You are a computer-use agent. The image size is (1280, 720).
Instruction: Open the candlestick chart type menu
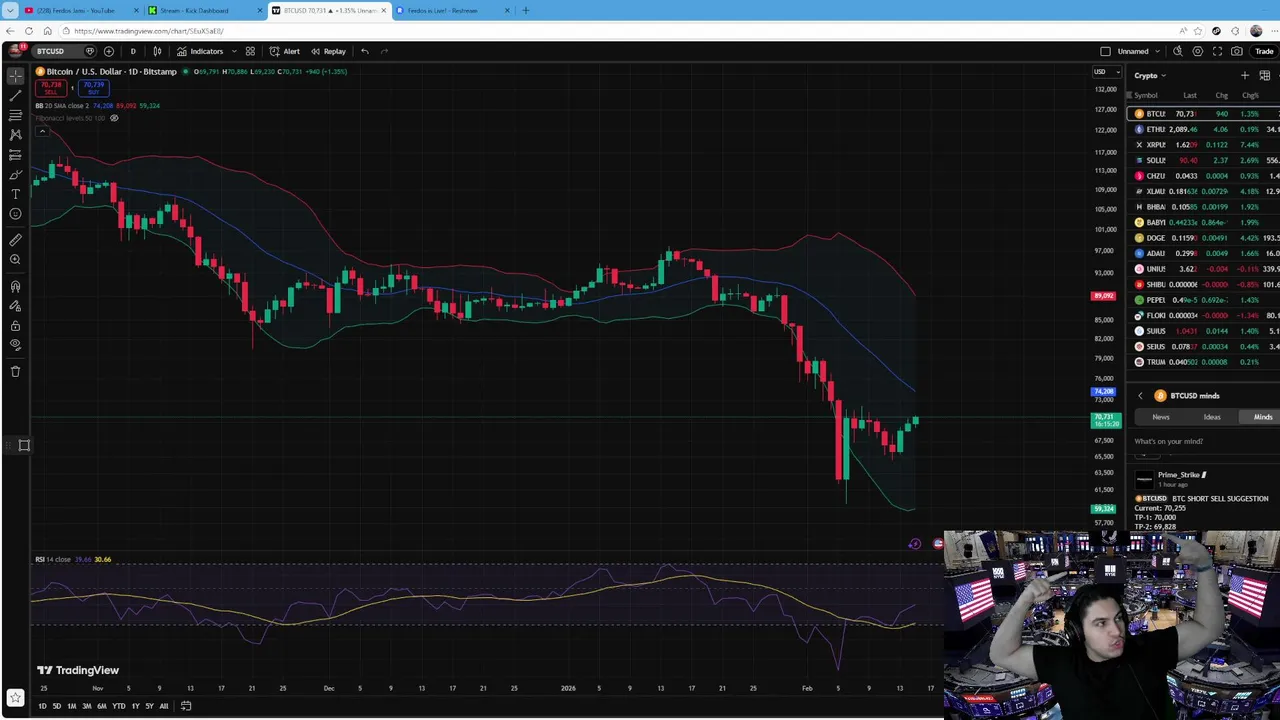tap(157, 51)
